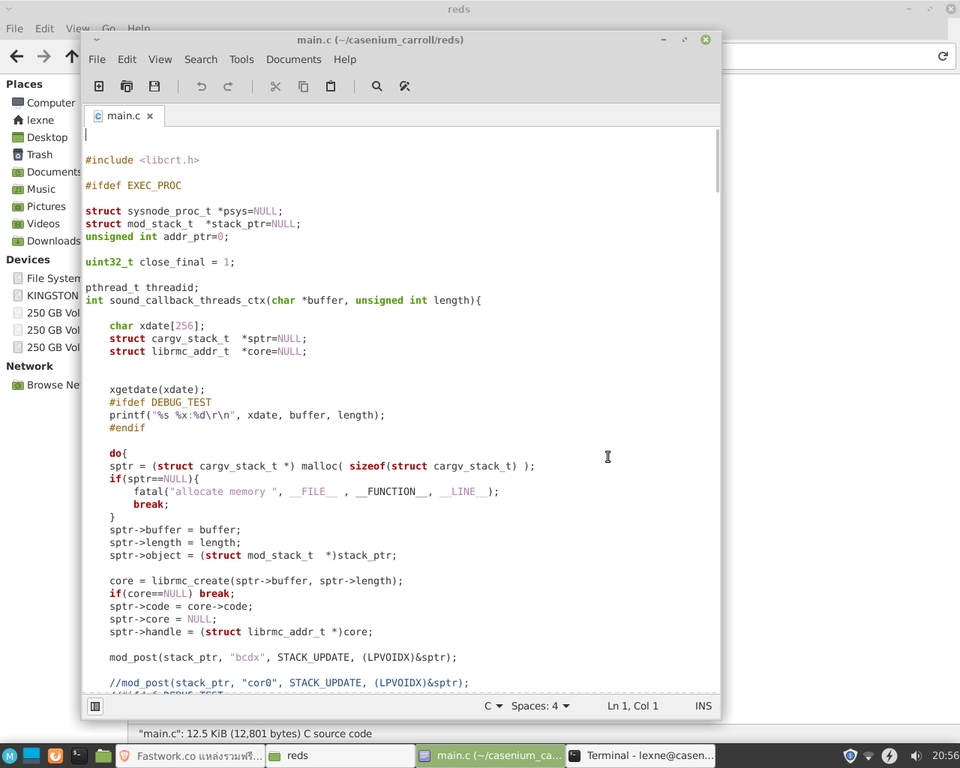Launch terminal from taskbar launcher
The image size is (960, 768).
(78, 756)
